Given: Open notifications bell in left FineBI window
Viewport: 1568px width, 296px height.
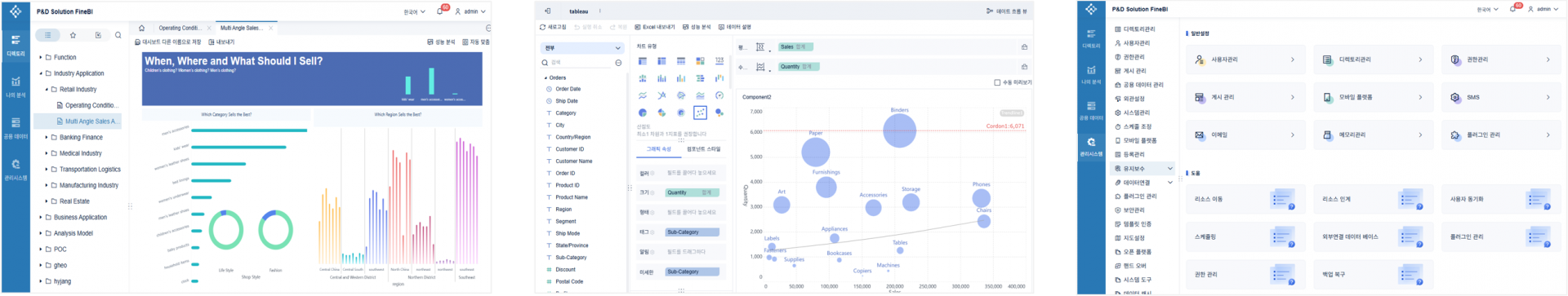Looking at the screenshot, I should pos(440,11).
